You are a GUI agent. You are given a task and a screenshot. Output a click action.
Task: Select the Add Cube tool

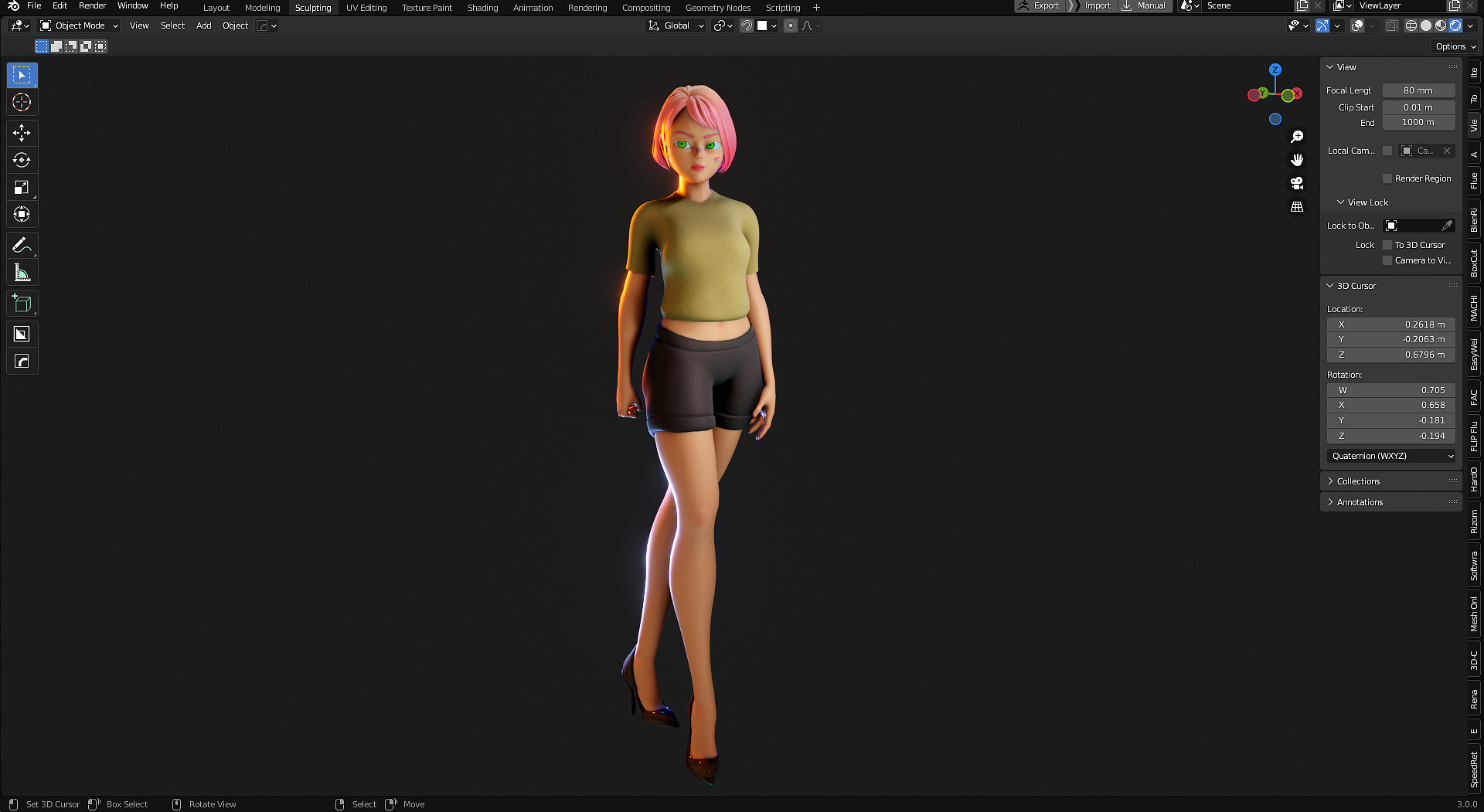(22, 303)
